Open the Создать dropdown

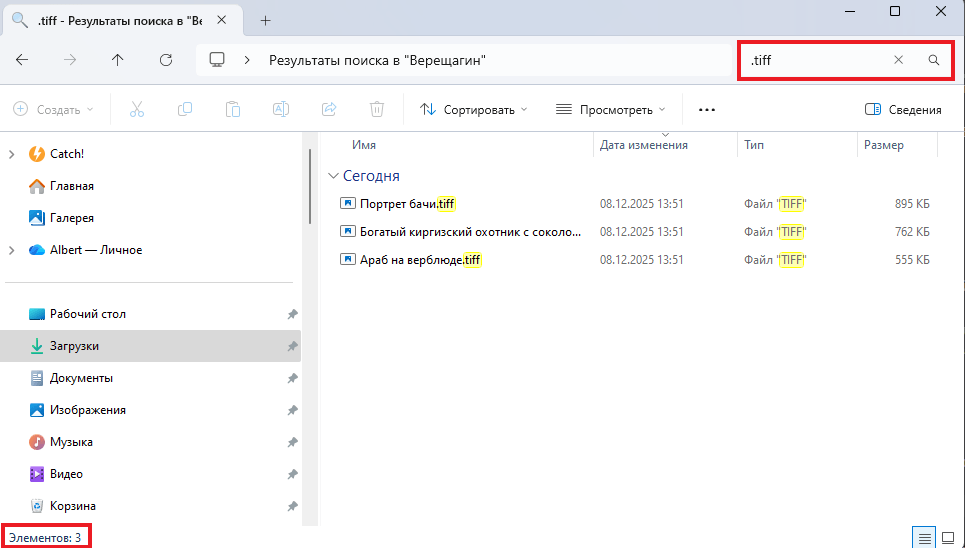(x=54, y=110)
